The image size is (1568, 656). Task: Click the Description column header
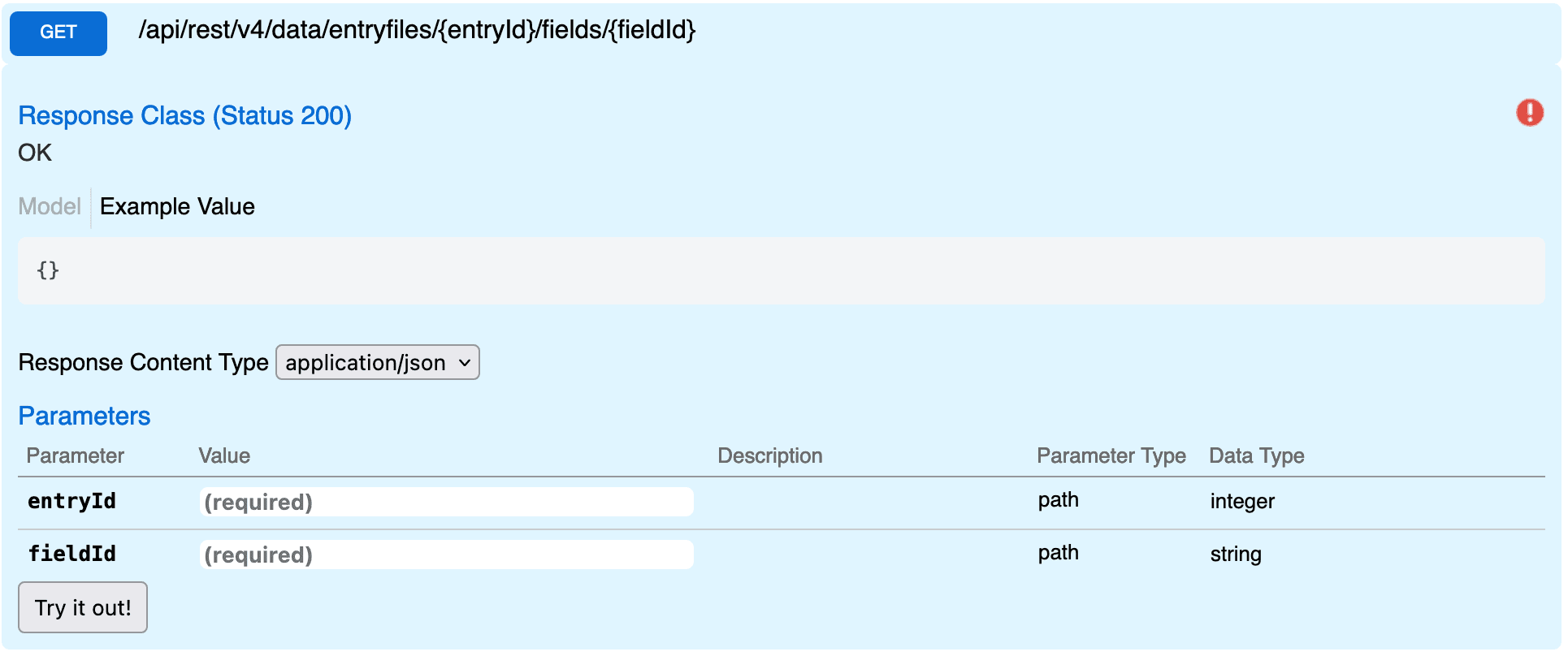tap(770, 456)
